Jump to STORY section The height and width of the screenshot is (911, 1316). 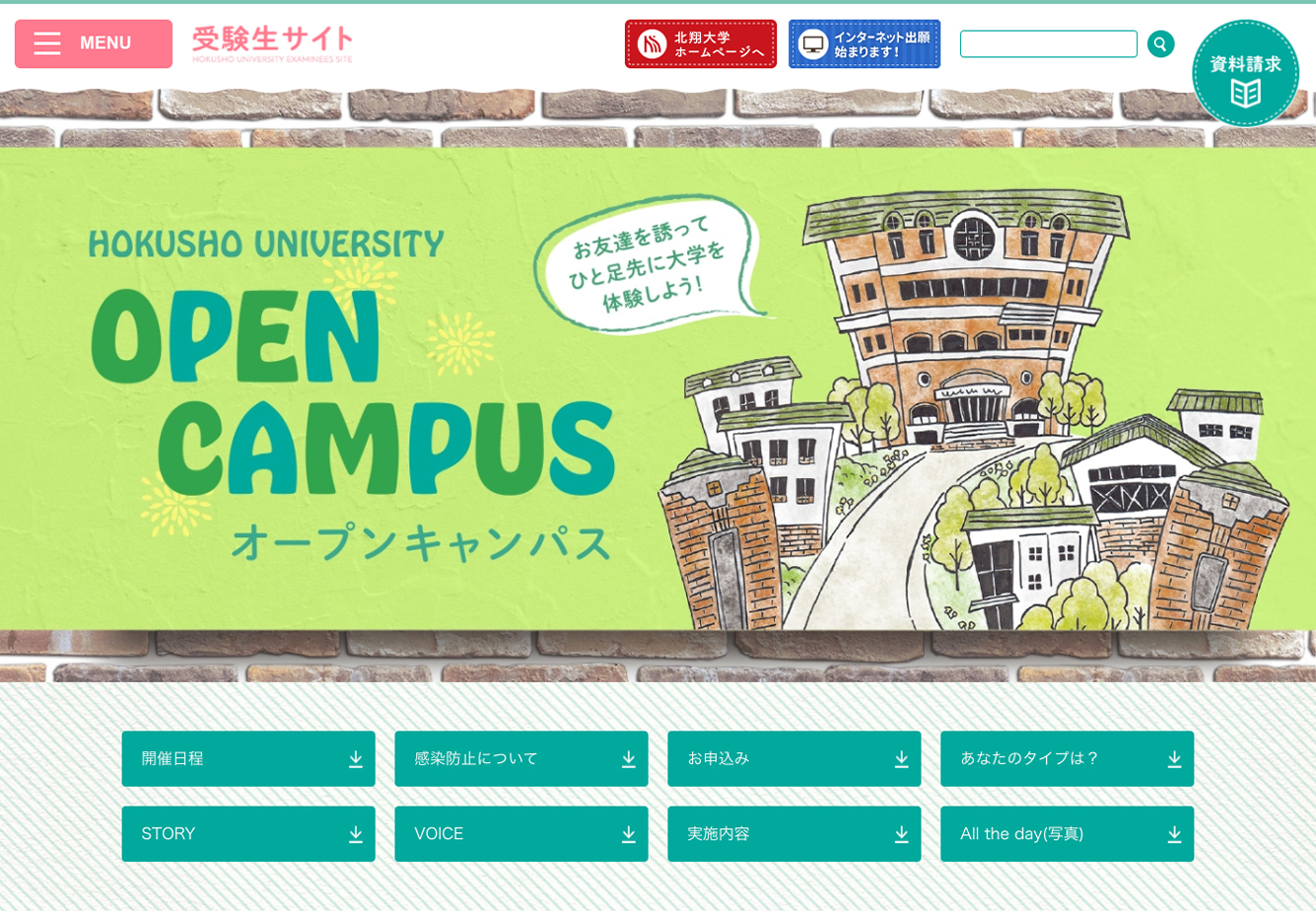(248, 834)
